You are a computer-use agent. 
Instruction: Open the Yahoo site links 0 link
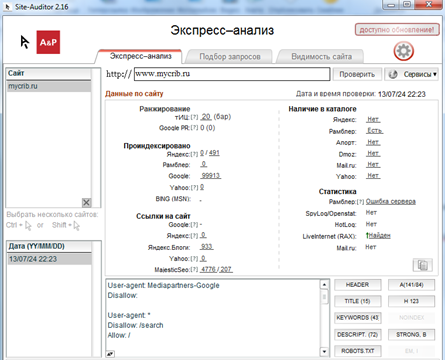[x=203, y=258]
